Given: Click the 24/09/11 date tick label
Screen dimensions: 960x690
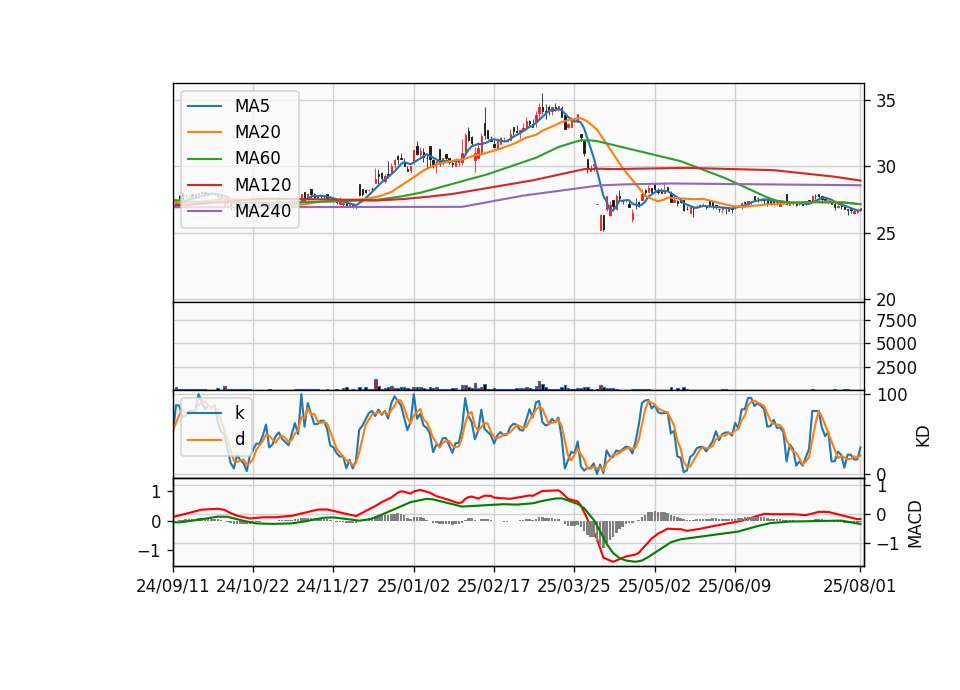Looking at the screenshot, I should pyautogui.click(x=173, y=586).
